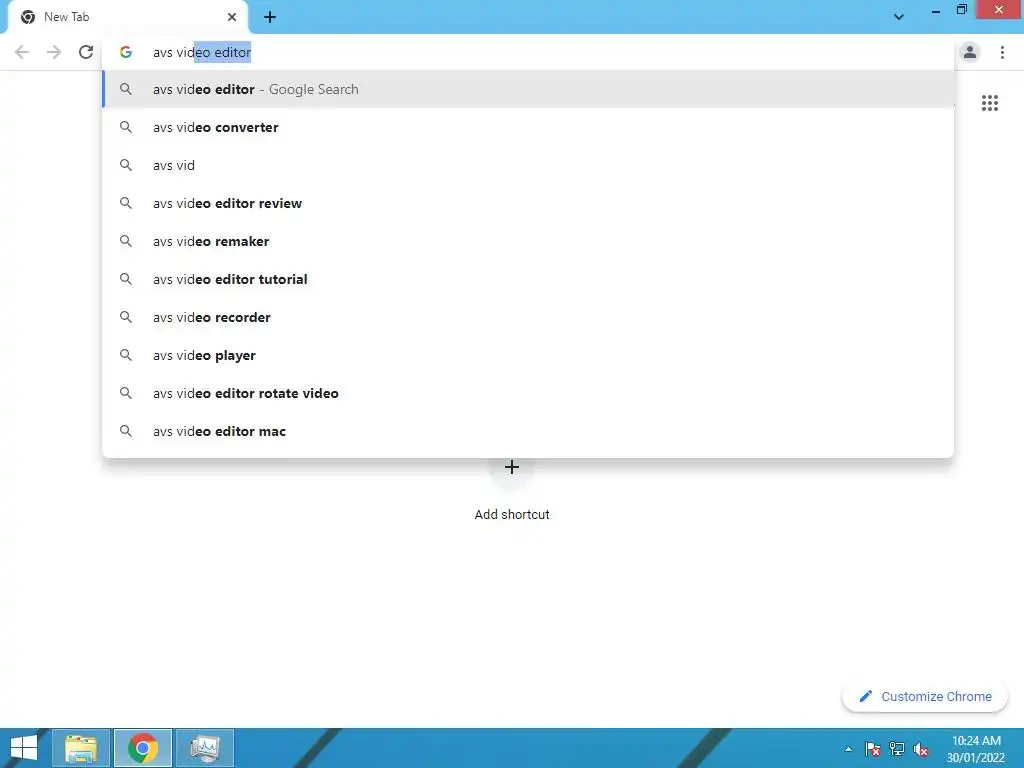Click the magnifier icon beside 'avs video player'
The width and height of the screenshot is (1024, 768).
[126, 355]
